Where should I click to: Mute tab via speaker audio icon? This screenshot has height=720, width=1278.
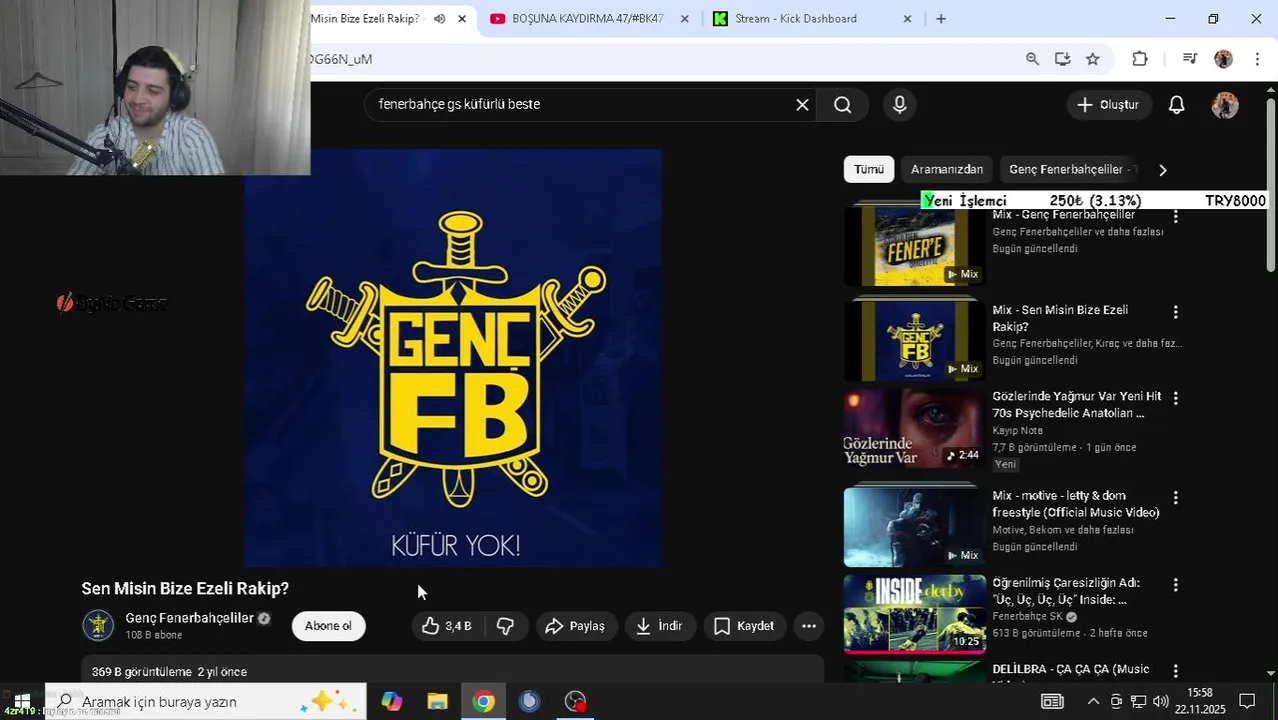[x=439, y=19]
